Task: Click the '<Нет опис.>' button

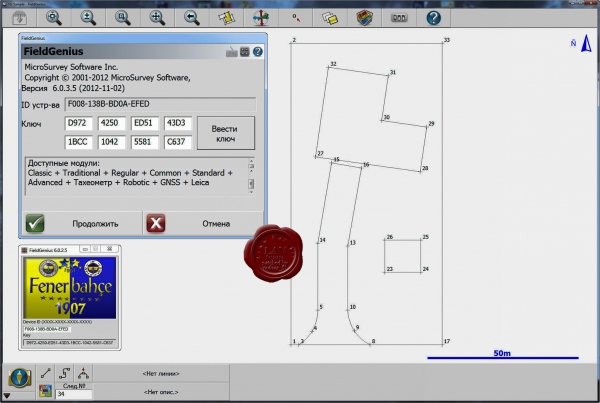Action: pos(161,392)
